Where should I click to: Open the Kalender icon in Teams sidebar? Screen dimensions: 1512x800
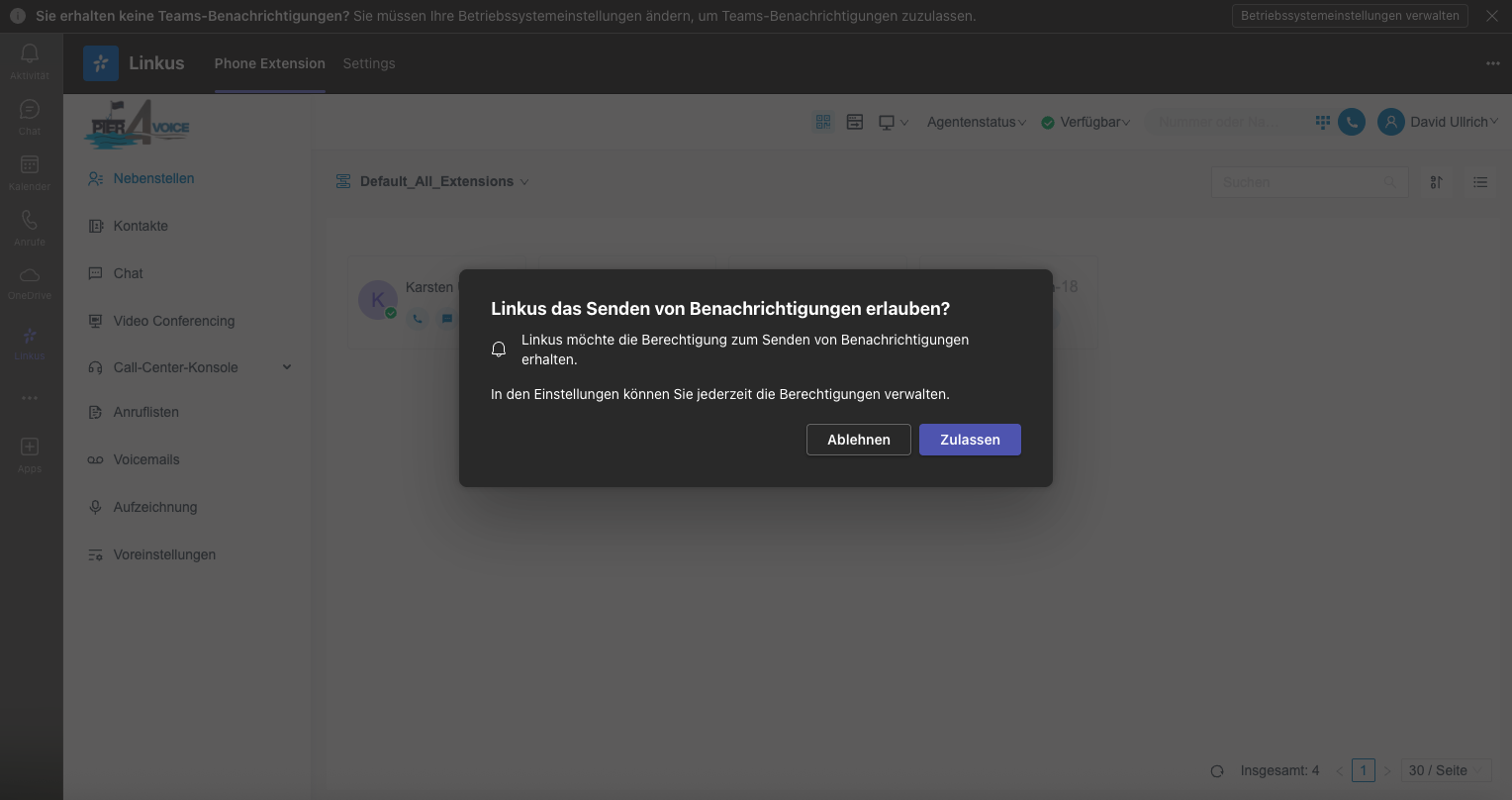click(30, 171)
